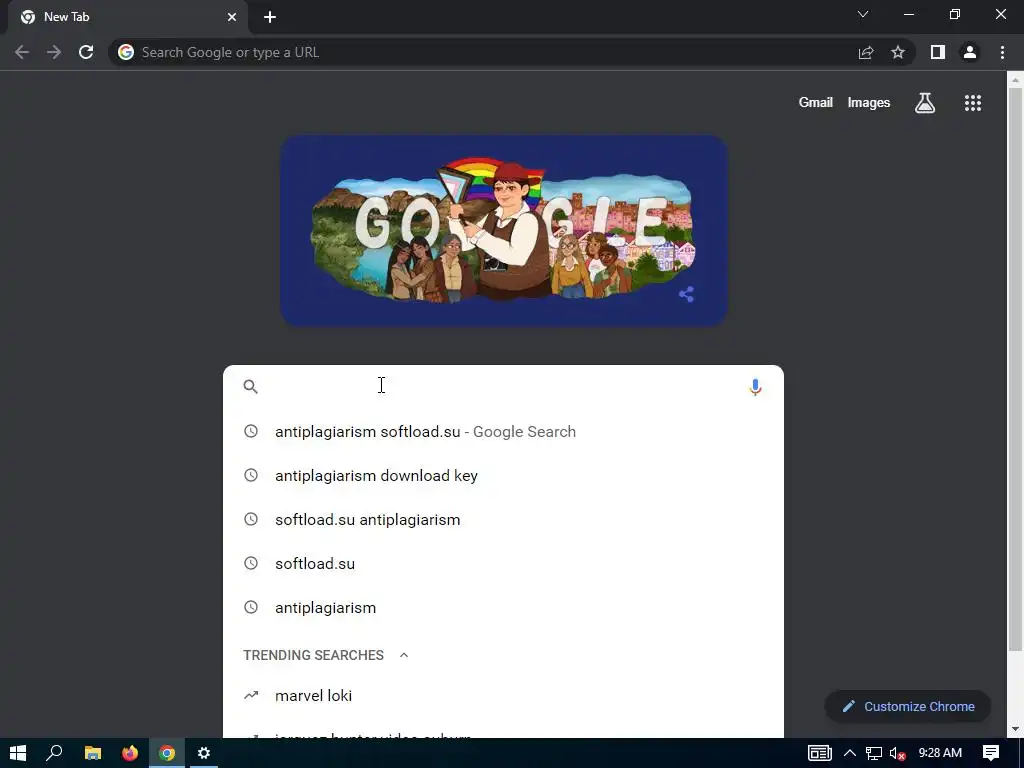
Task: Select suggestion antiplagiarism softload.su
Action: click(x=503, y=432)
